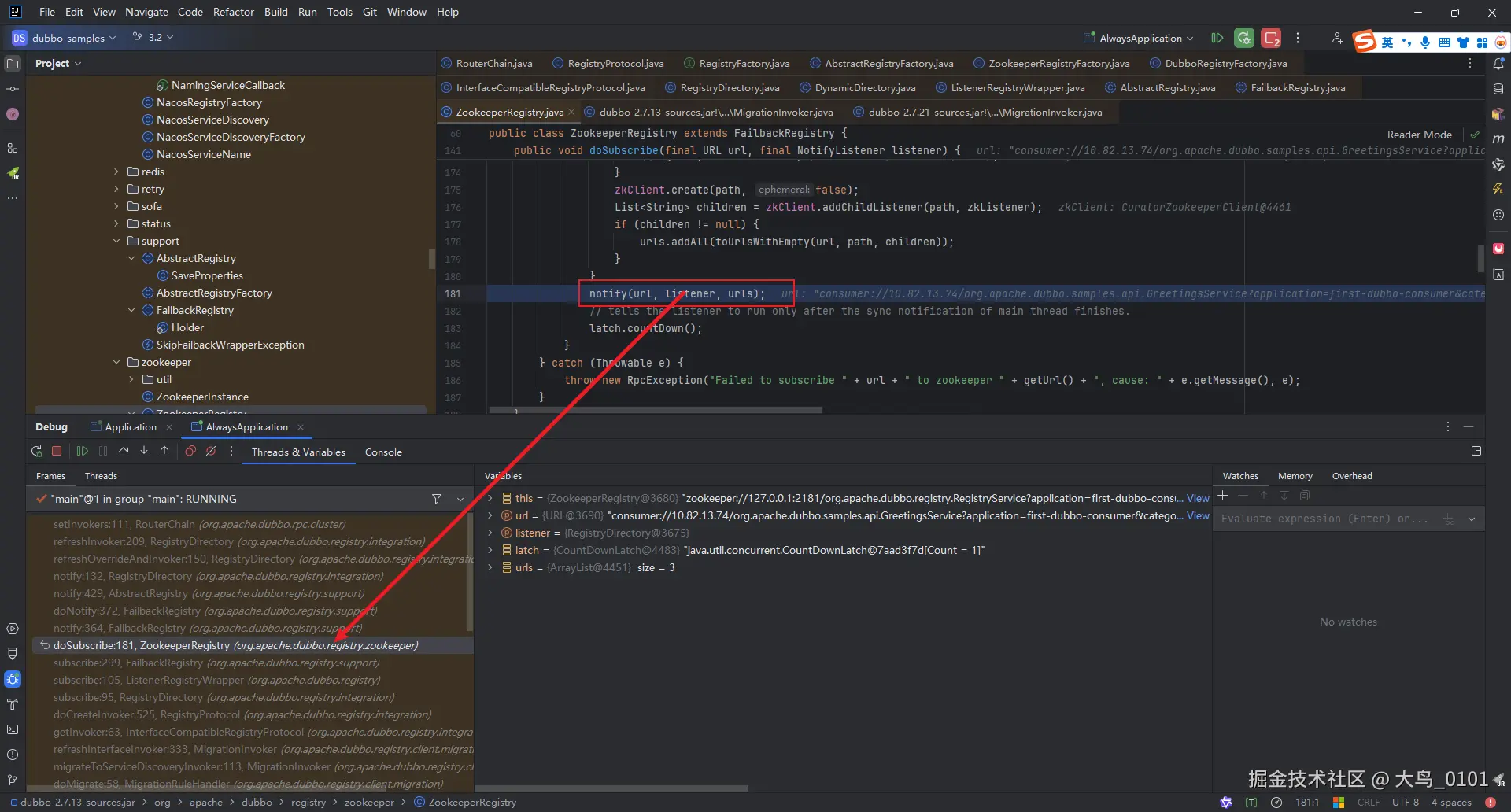1511x812 pixels.
Task: Click Add Watch plus icon
Action: (x=1223, y=496)
